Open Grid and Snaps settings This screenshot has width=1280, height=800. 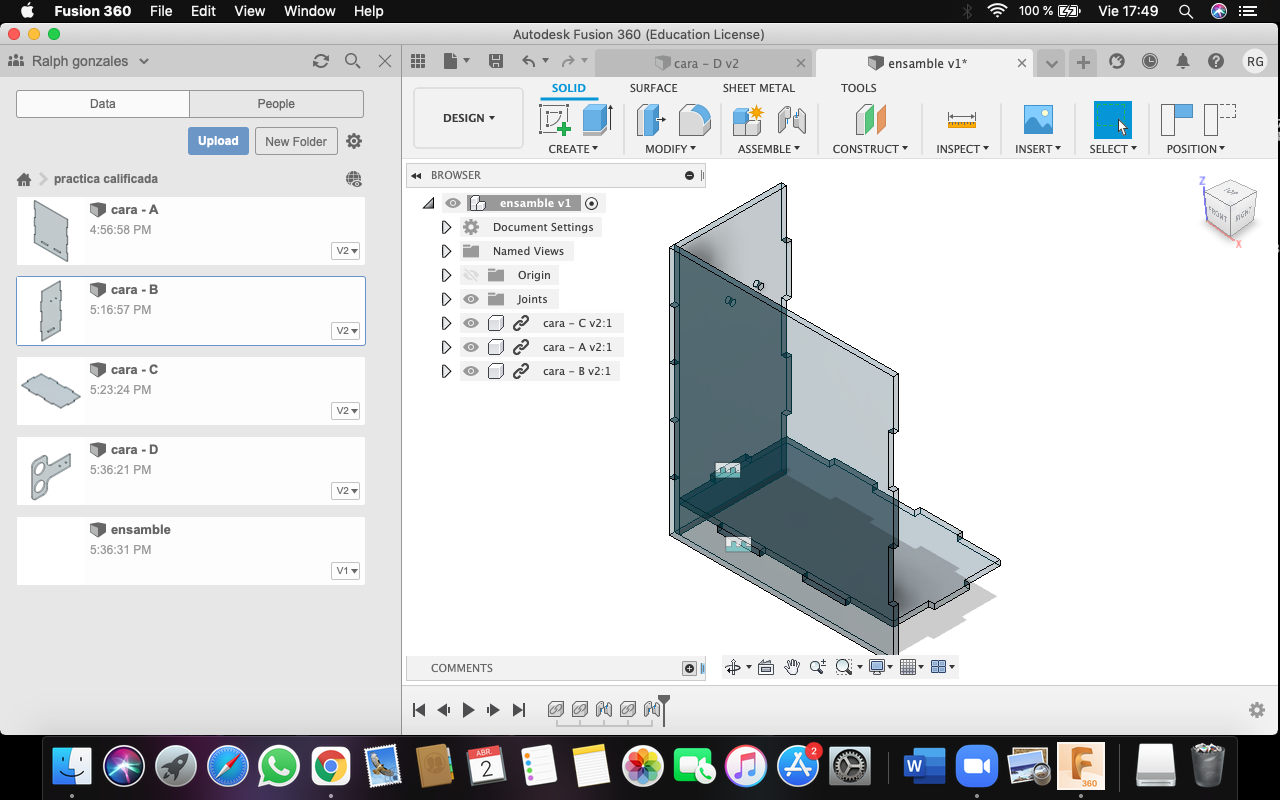point(910,667)
